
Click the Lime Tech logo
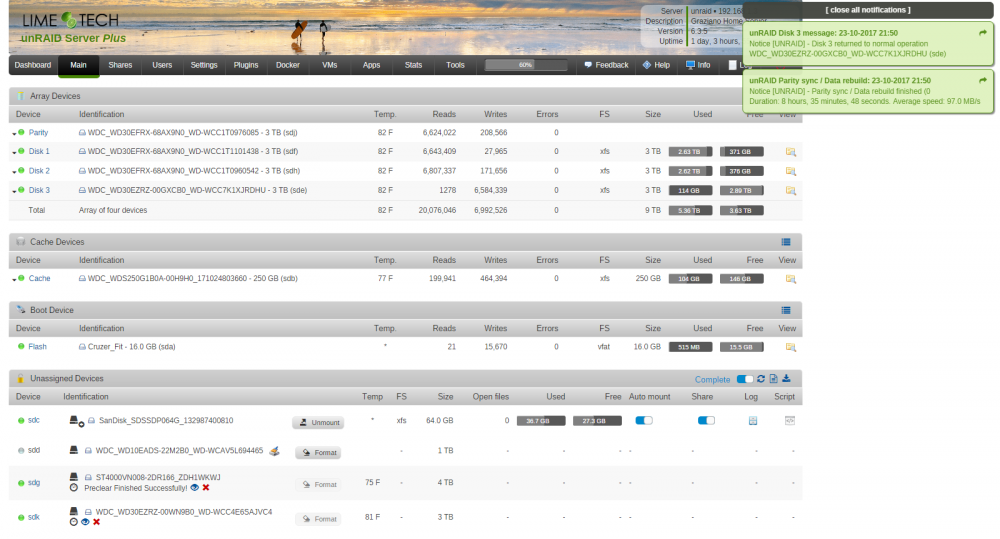[70, 21]
